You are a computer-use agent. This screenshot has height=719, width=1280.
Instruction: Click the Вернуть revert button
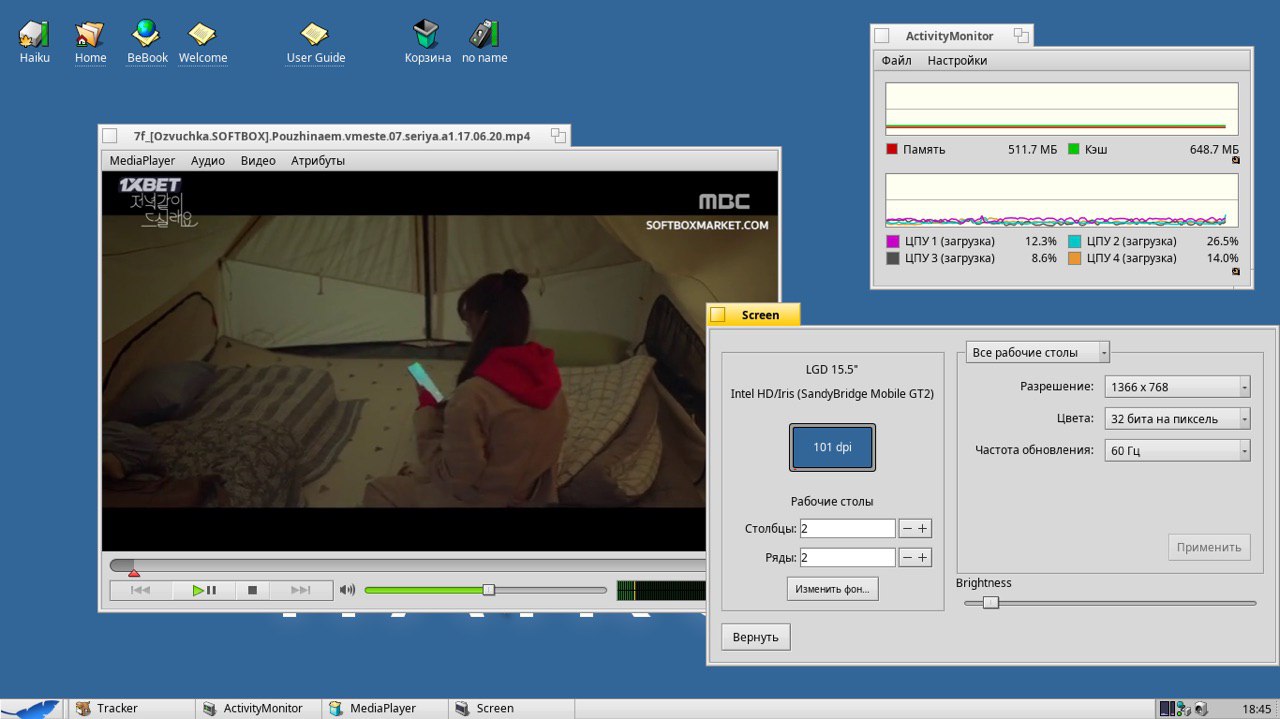(x=755, y=637)
